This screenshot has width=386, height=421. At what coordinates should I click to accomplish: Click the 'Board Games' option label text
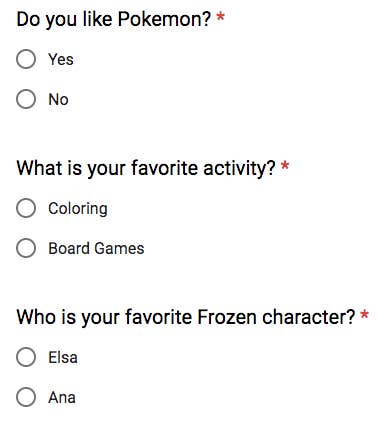96,248
